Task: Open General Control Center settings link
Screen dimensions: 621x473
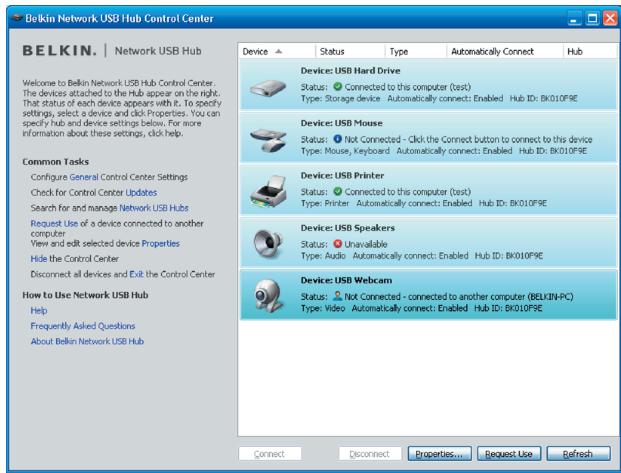Action: 84,177
